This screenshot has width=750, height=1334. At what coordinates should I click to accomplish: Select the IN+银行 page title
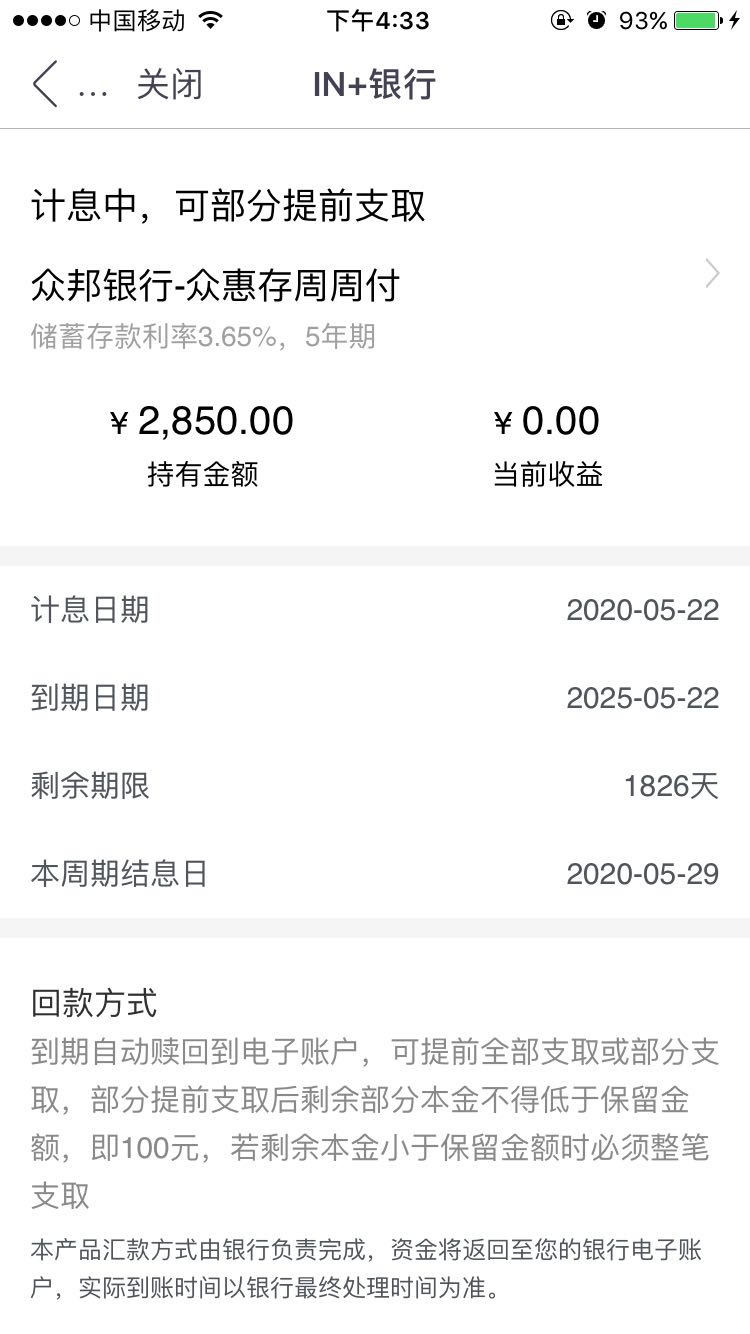point(374,84)
